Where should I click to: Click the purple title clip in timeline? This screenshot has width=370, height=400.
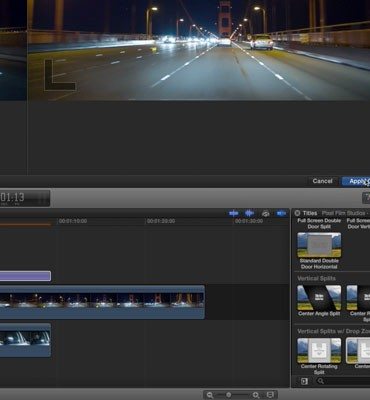point(25,276)
